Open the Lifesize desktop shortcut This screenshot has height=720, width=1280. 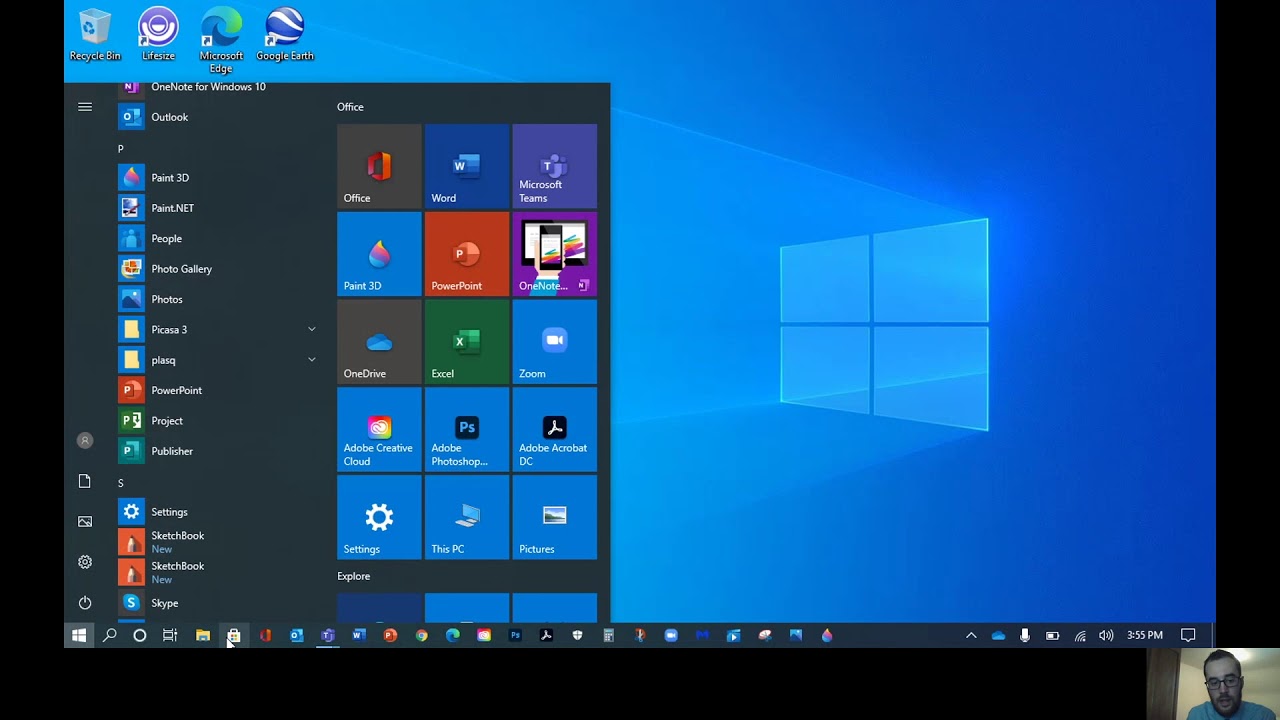[x=158, y=35]
